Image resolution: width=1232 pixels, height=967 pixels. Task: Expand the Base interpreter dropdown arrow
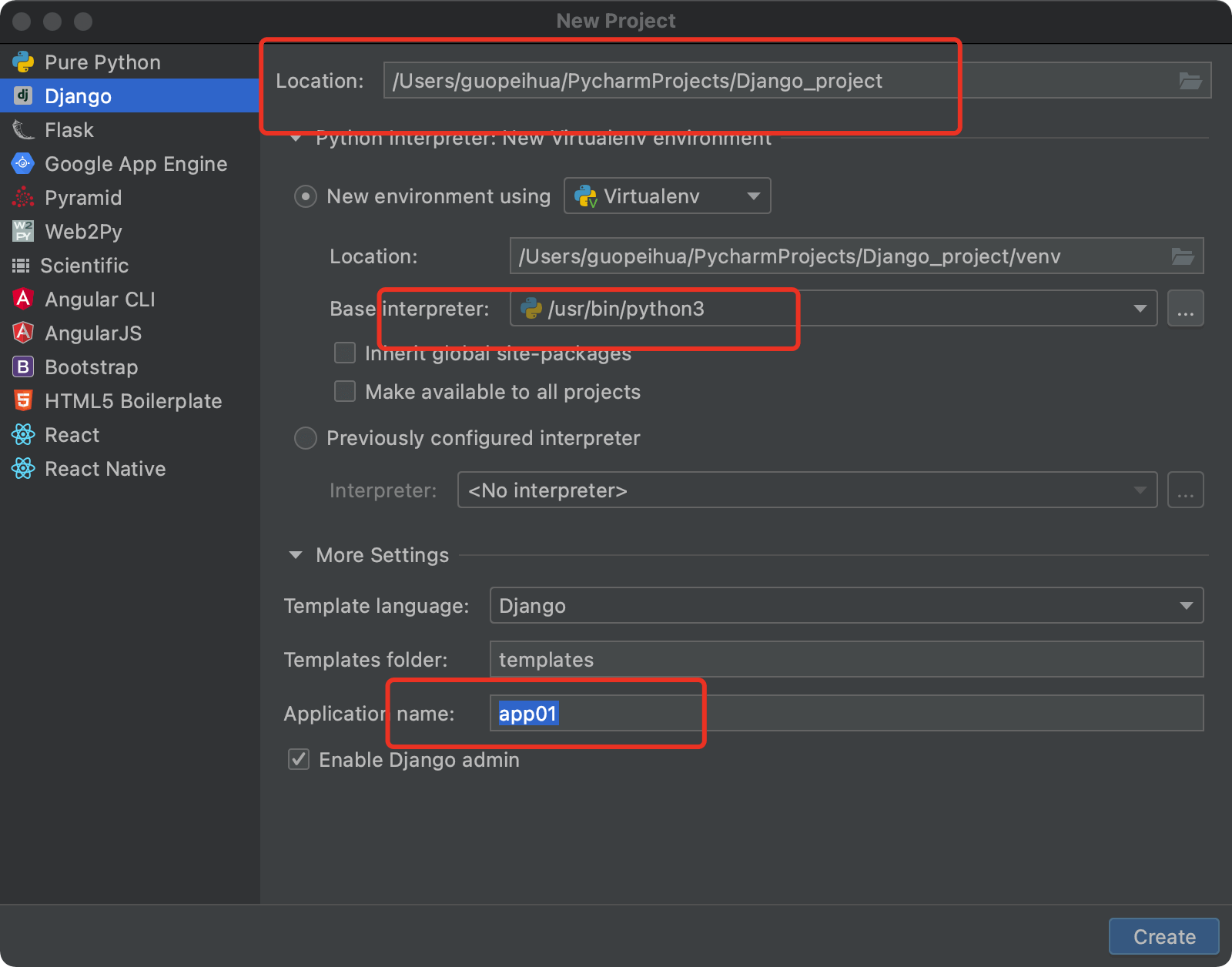(x=1140, y=309)
